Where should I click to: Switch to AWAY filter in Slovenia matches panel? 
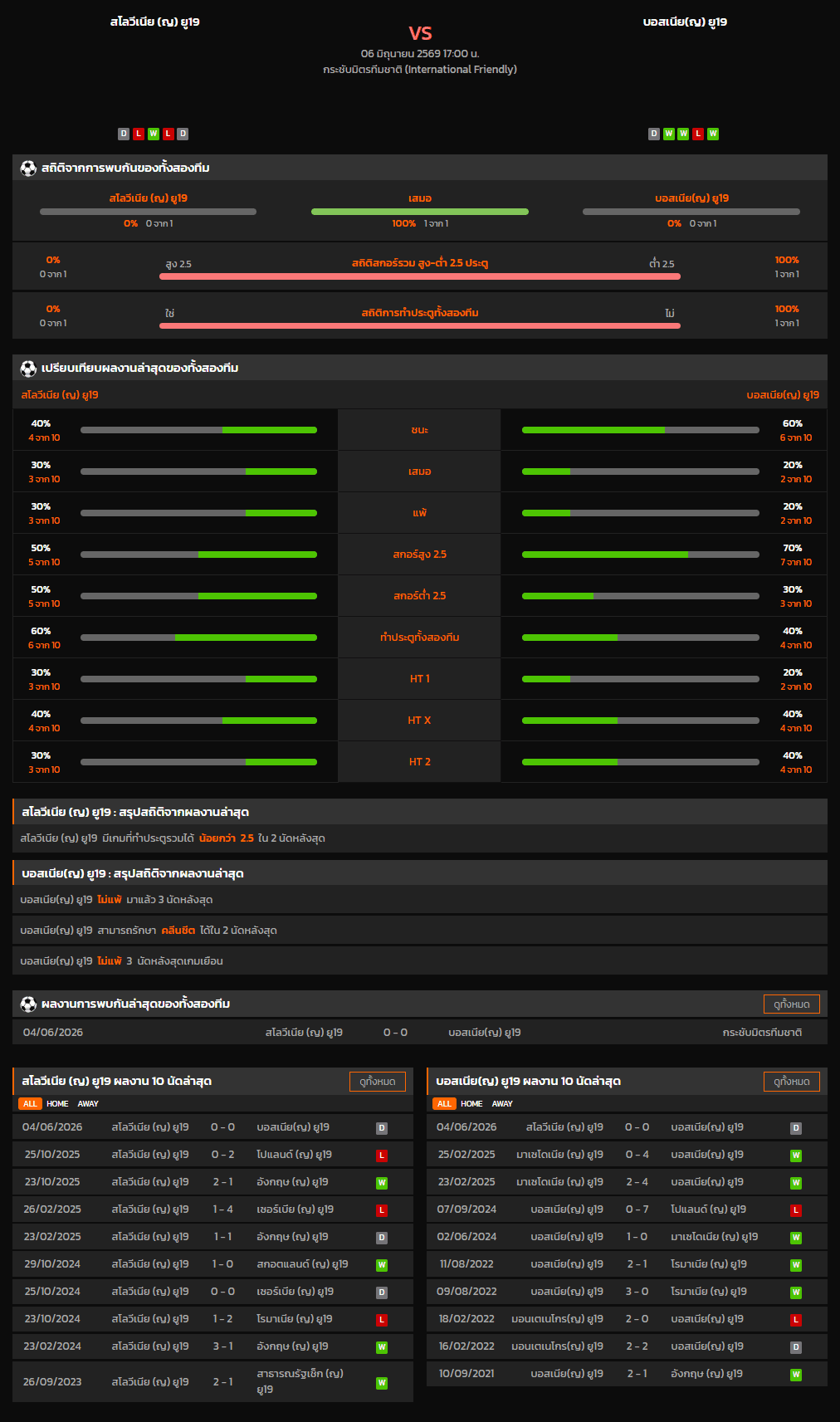pos(88,1104)
